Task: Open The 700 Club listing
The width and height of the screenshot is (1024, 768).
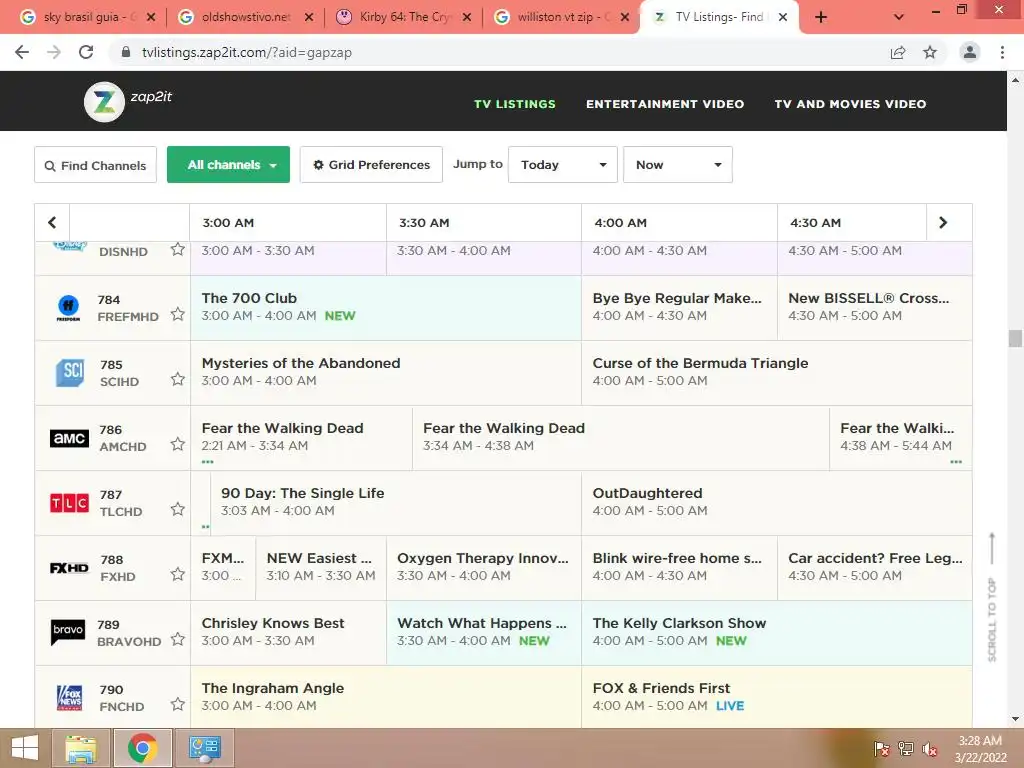Action: [x=386, y=308]
